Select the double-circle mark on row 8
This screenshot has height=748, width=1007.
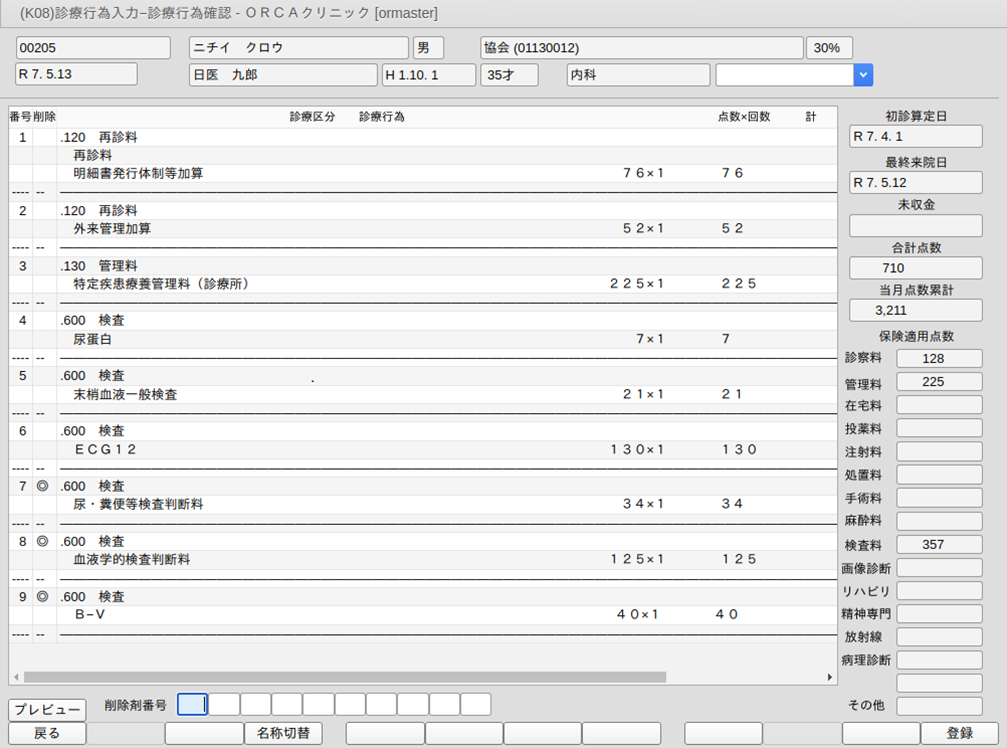coord(42,541)
